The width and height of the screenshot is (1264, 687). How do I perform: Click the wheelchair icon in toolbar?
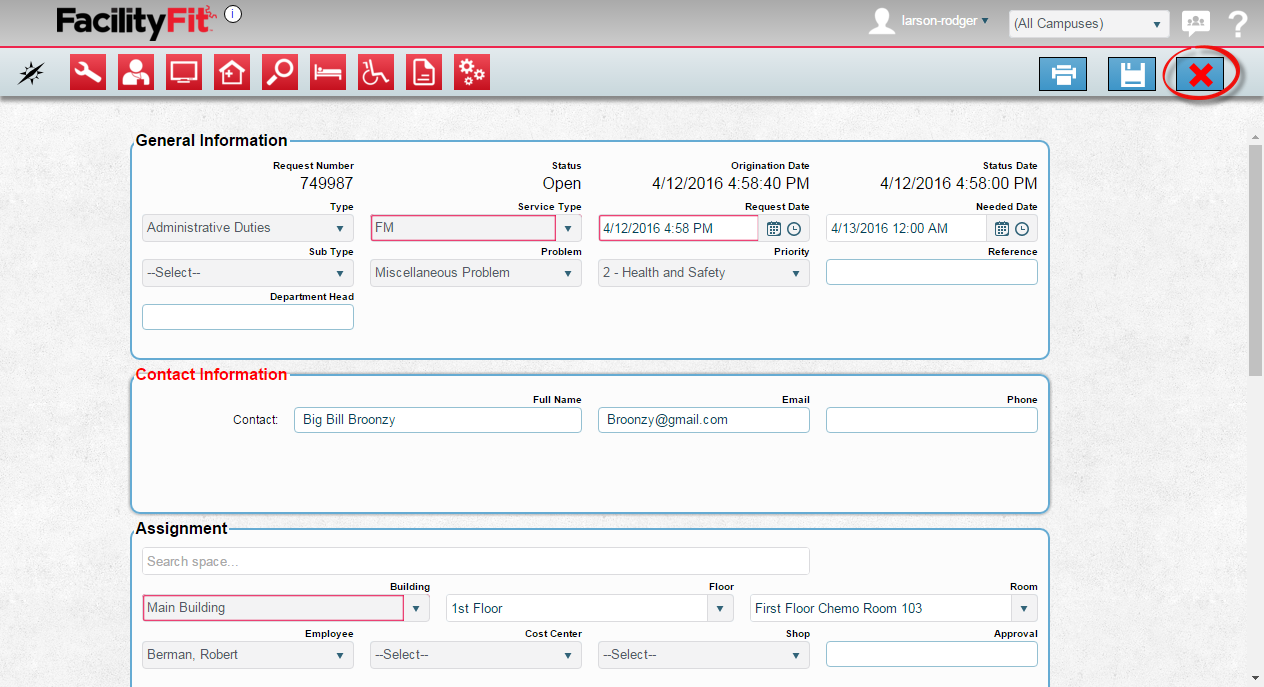pyautogui.click(x=376, y=73)
